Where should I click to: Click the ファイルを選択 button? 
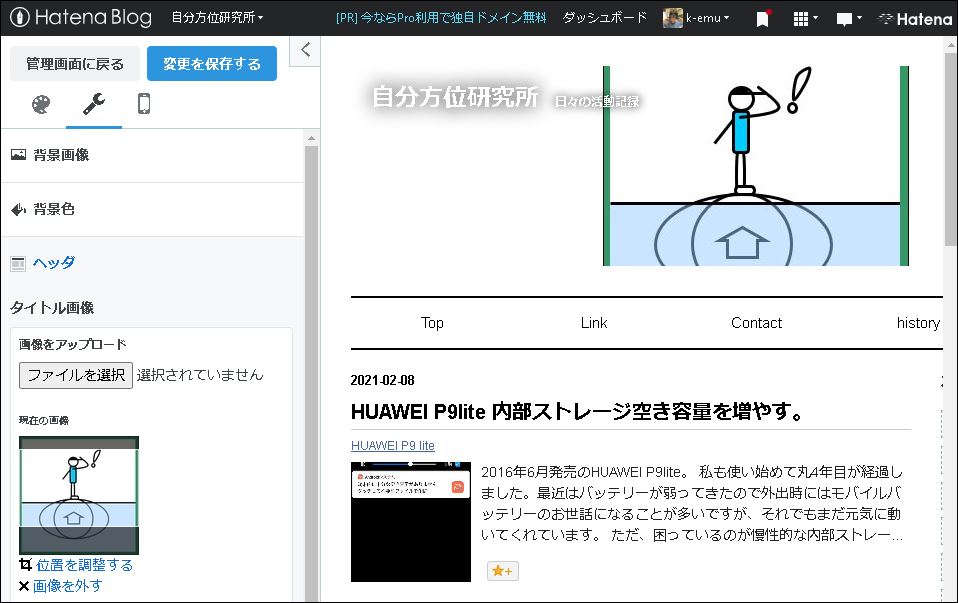(76, 375)
